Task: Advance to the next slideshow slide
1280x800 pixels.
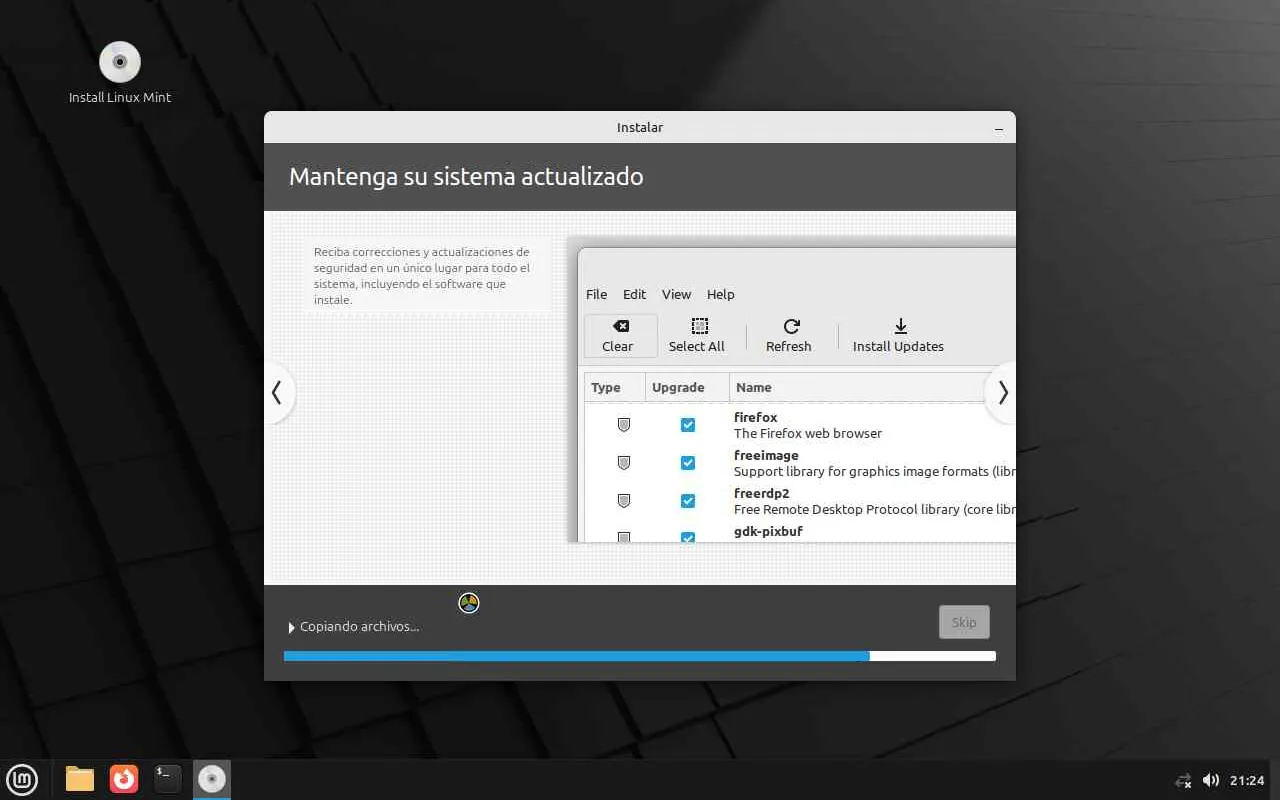Action: point(1002,393)
